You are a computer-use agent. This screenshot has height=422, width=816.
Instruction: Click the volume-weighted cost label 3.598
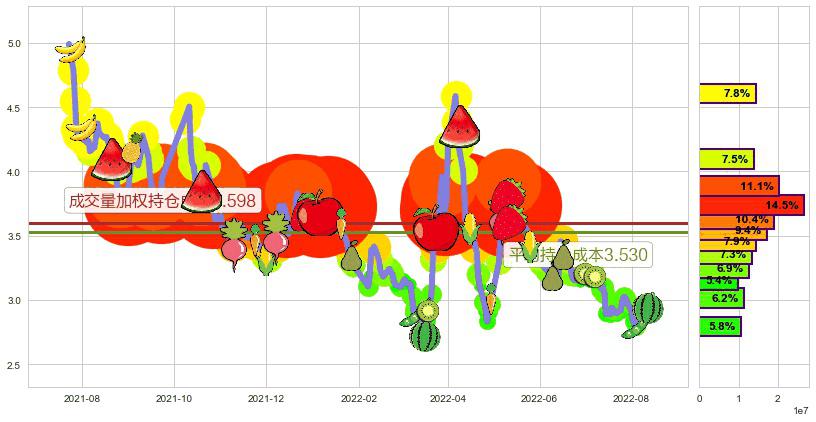click(x=162, y=200)
